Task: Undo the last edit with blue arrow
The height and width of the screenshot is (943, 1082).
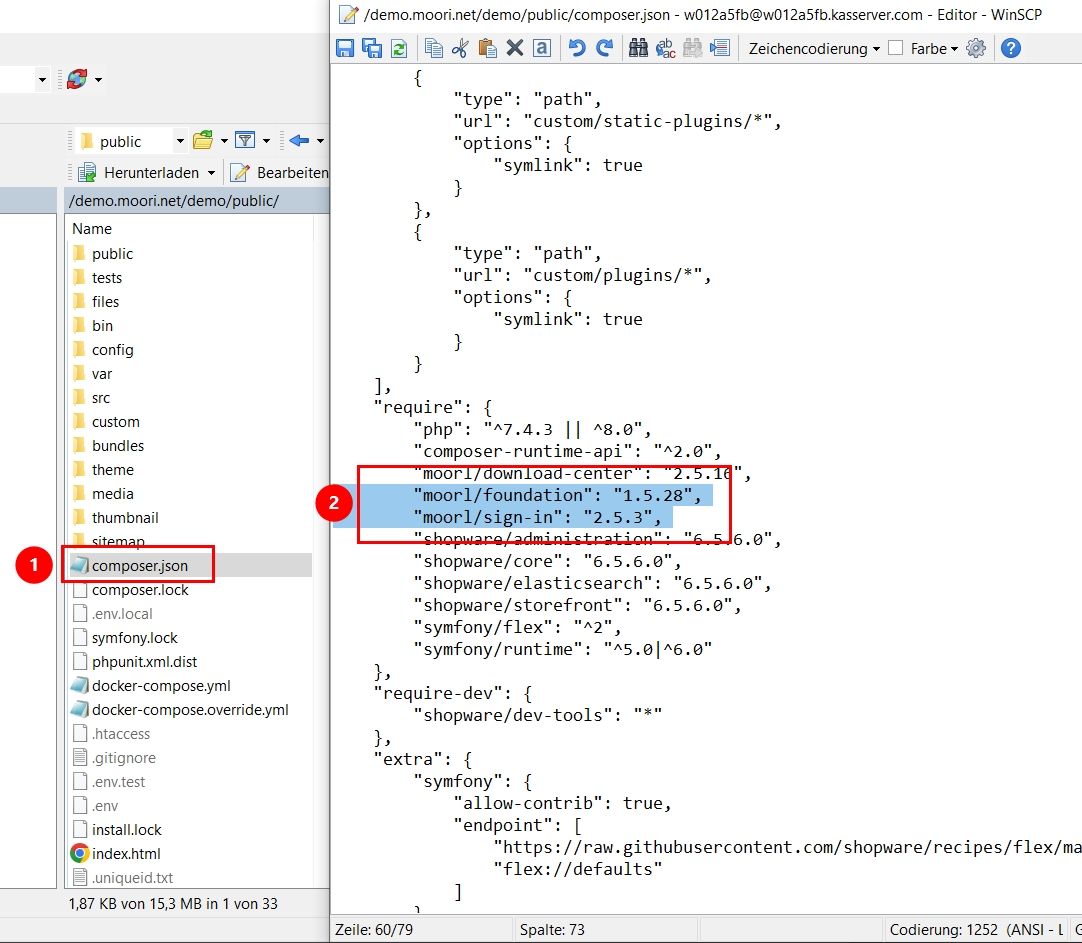Action: pyautogui.click(x=577, y=48)
